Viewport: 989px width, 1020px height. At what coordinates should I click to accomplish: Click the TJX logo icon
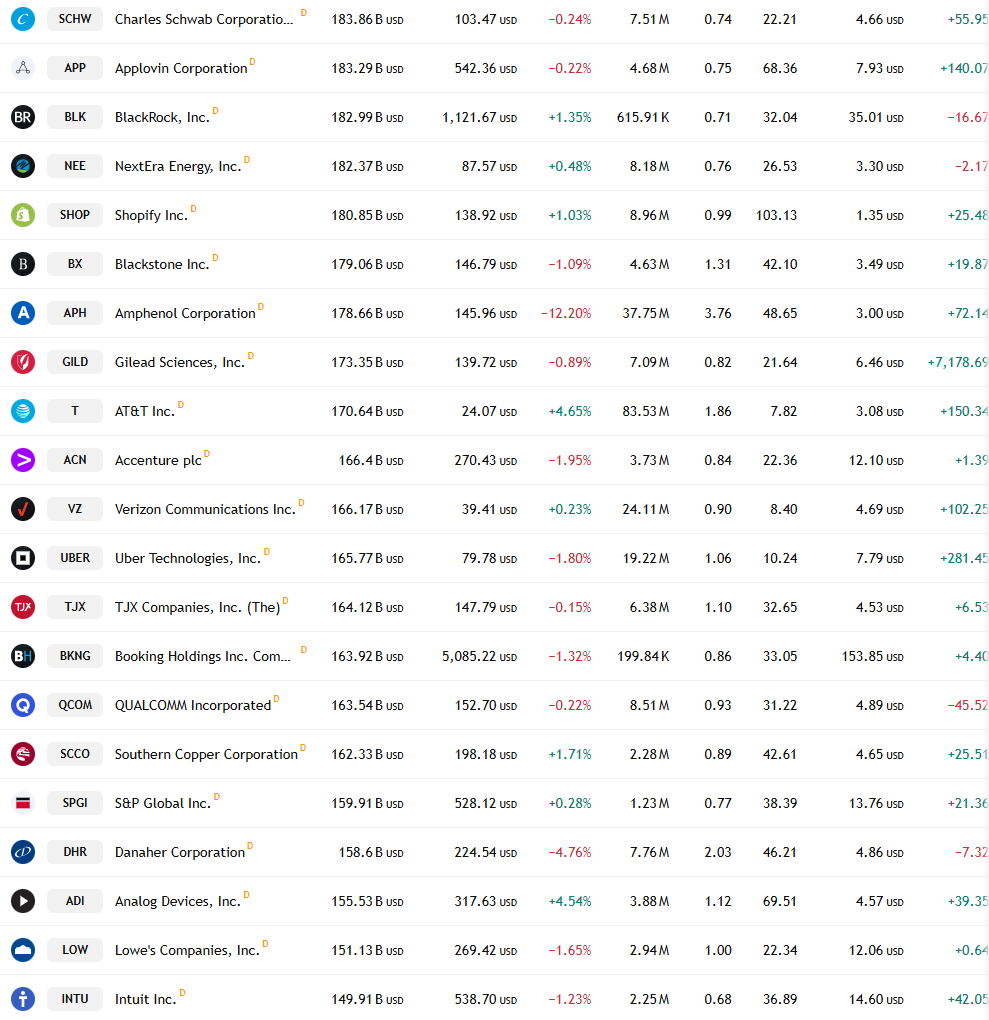tap(23, 607)
